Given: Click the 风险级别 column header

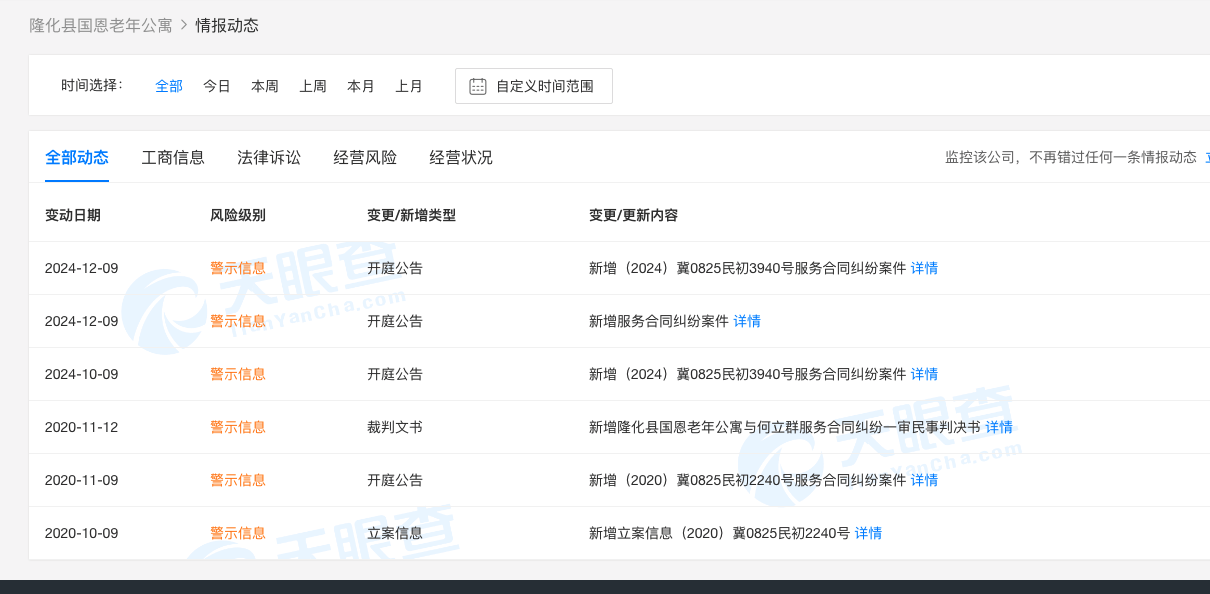Looking at the screenshot, I should [x=238, y=215].
